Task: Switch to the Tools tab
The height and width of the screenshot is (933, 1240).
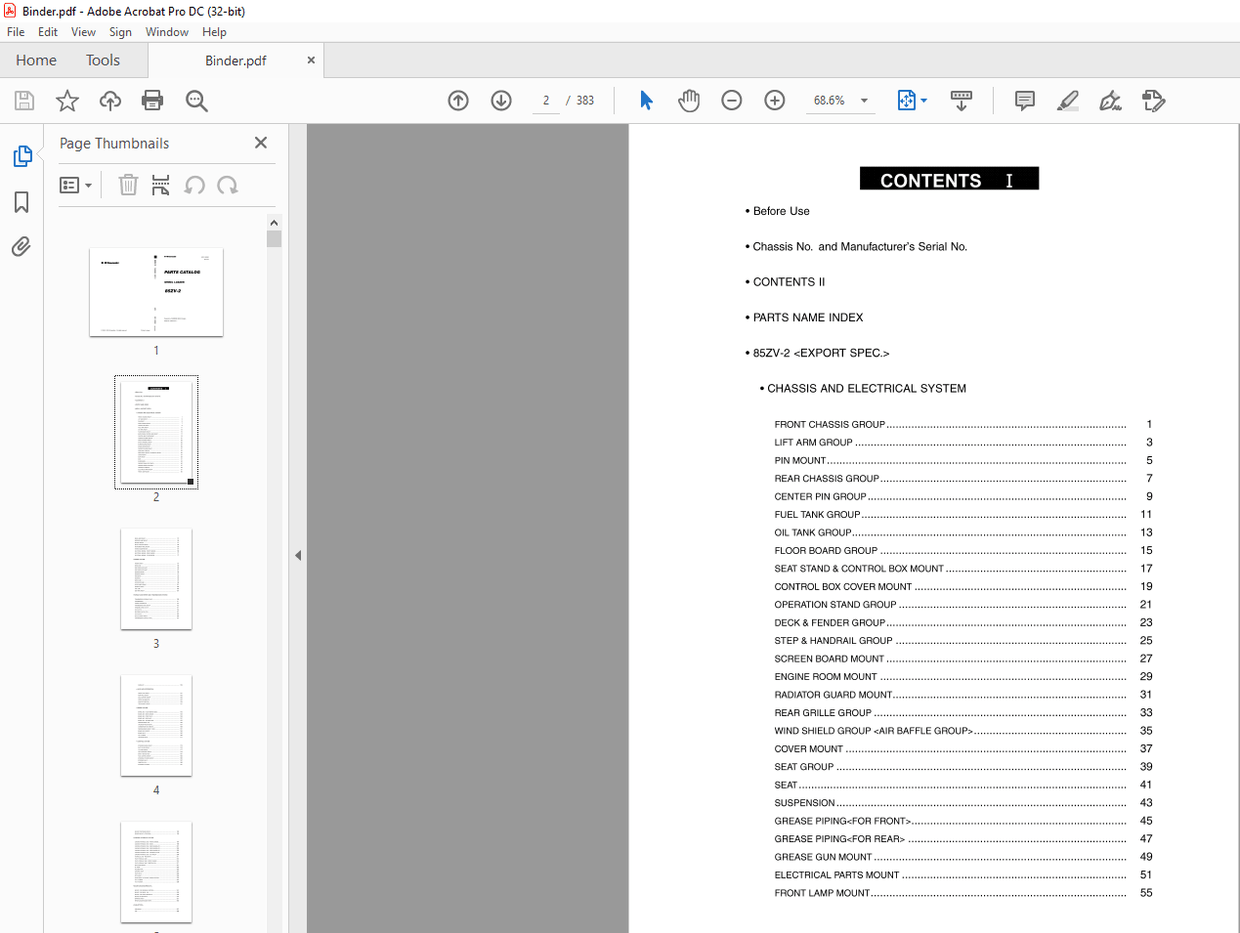Action: tap(103, 60)
